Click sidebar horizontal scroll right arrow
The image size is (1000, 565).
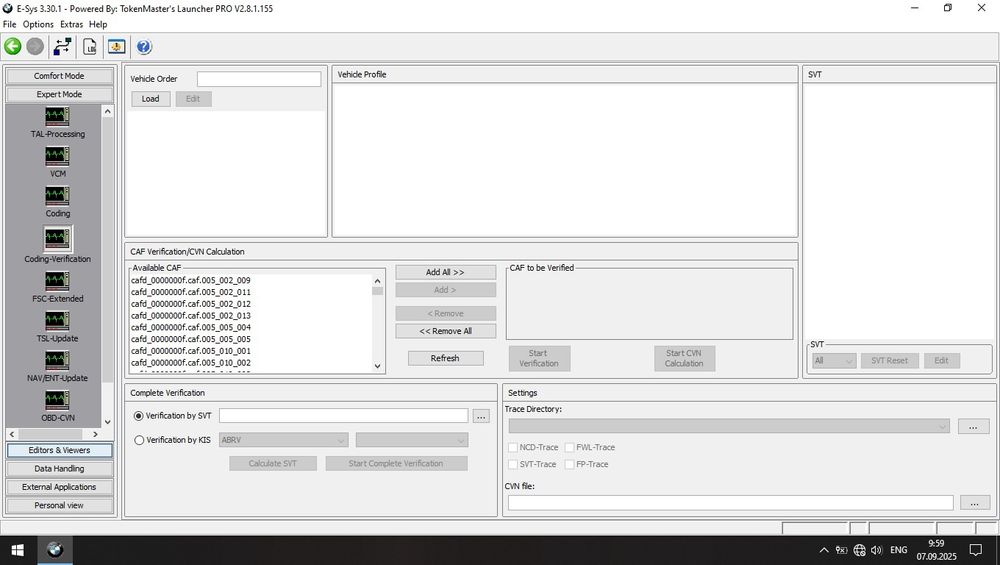tap(95, 434)
